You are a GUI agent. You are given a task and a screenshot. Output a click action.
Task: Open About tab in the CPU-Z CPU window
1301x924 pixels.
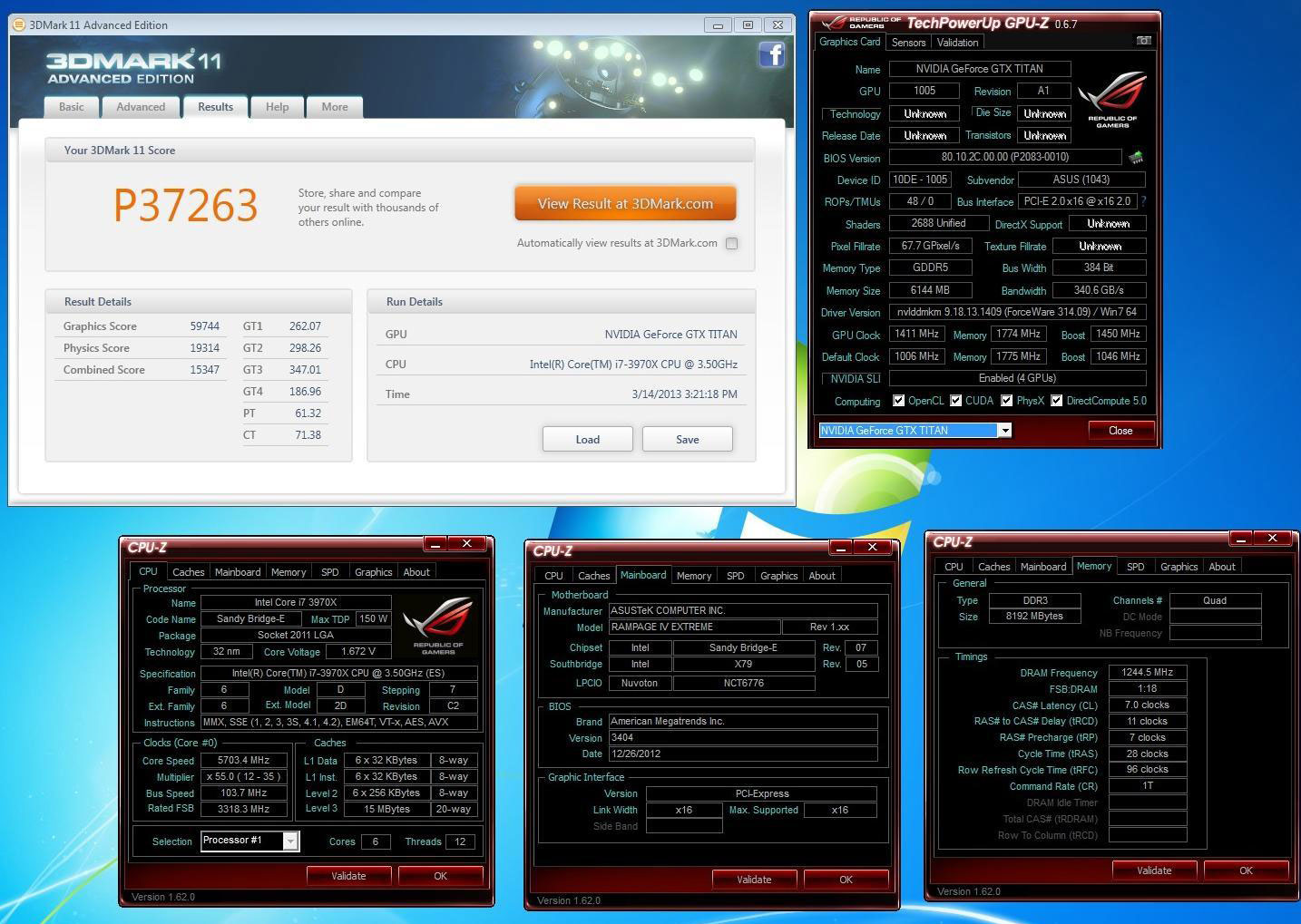click(x=416, y=572)
